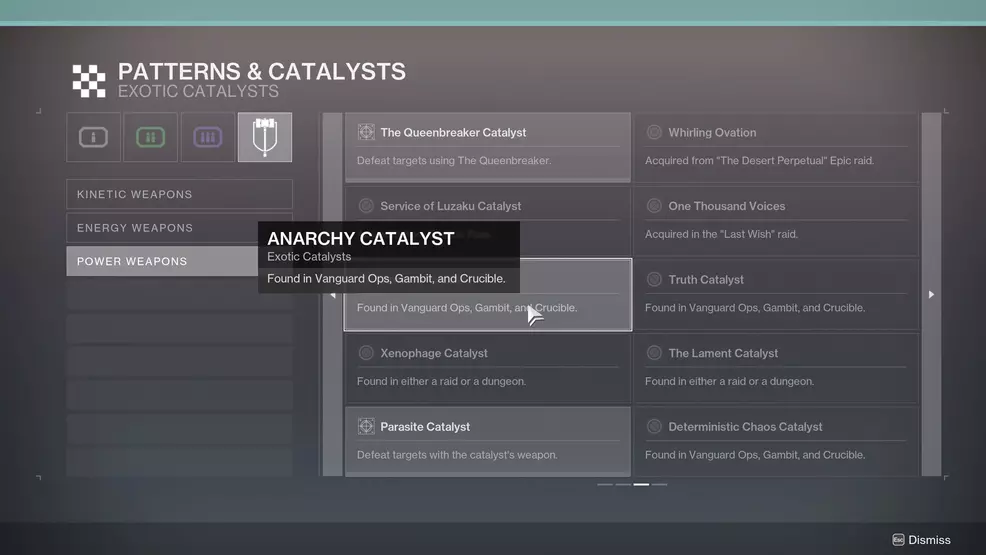Click the Whirling Ovation title
This screenshot has height=555, width=986.
712,132
